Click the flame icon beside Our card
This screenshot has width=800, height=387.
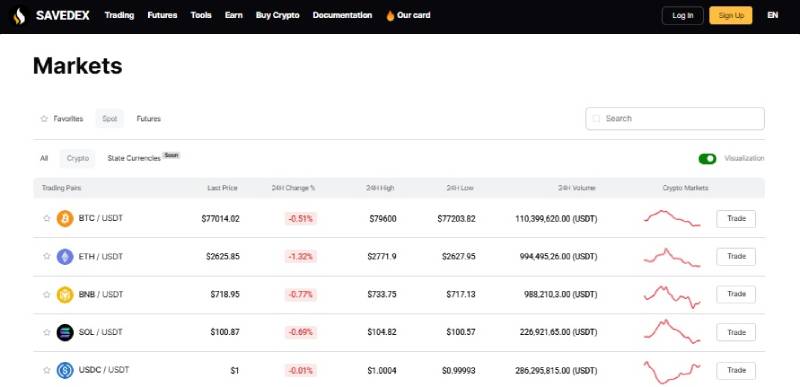(x=390, y=16)
